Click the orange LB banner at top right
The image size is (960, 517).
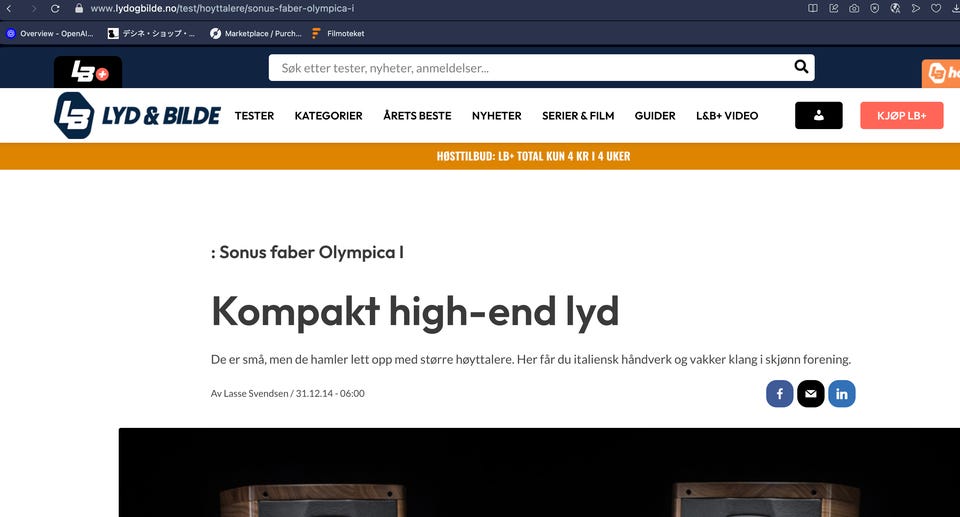pos(941,74)
